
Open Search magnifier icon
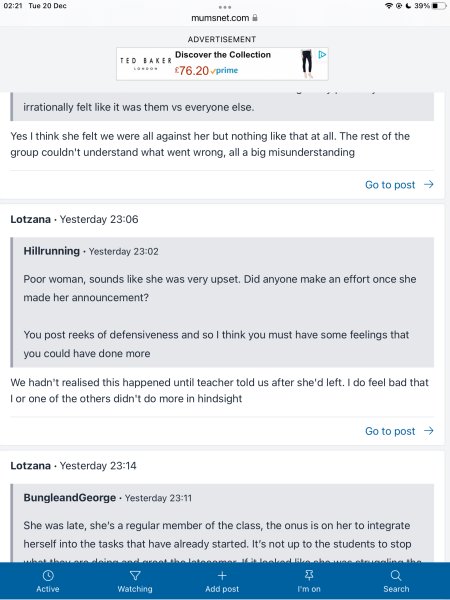[396, 576]
